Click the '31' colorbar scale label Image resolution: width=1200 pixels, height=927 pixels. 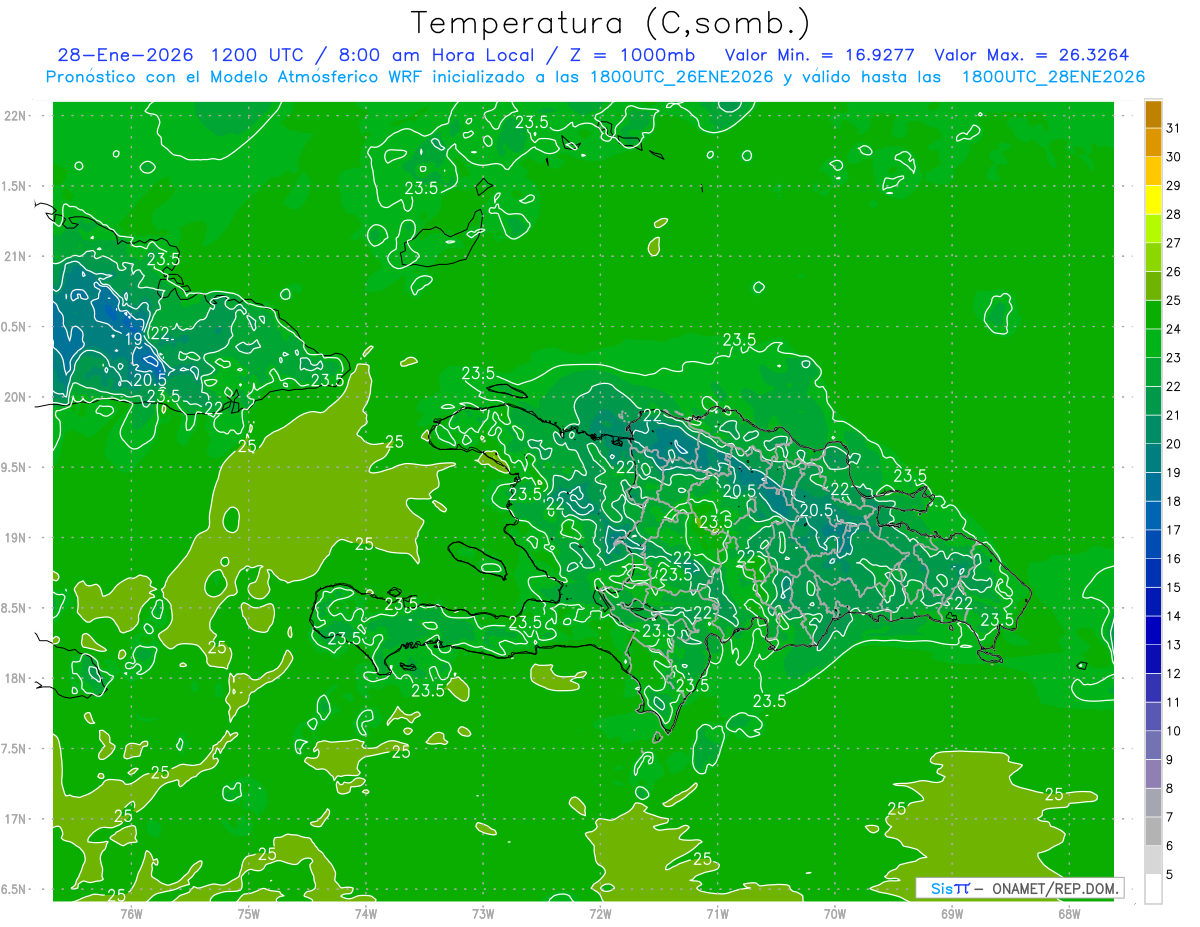click(1174, 128)
